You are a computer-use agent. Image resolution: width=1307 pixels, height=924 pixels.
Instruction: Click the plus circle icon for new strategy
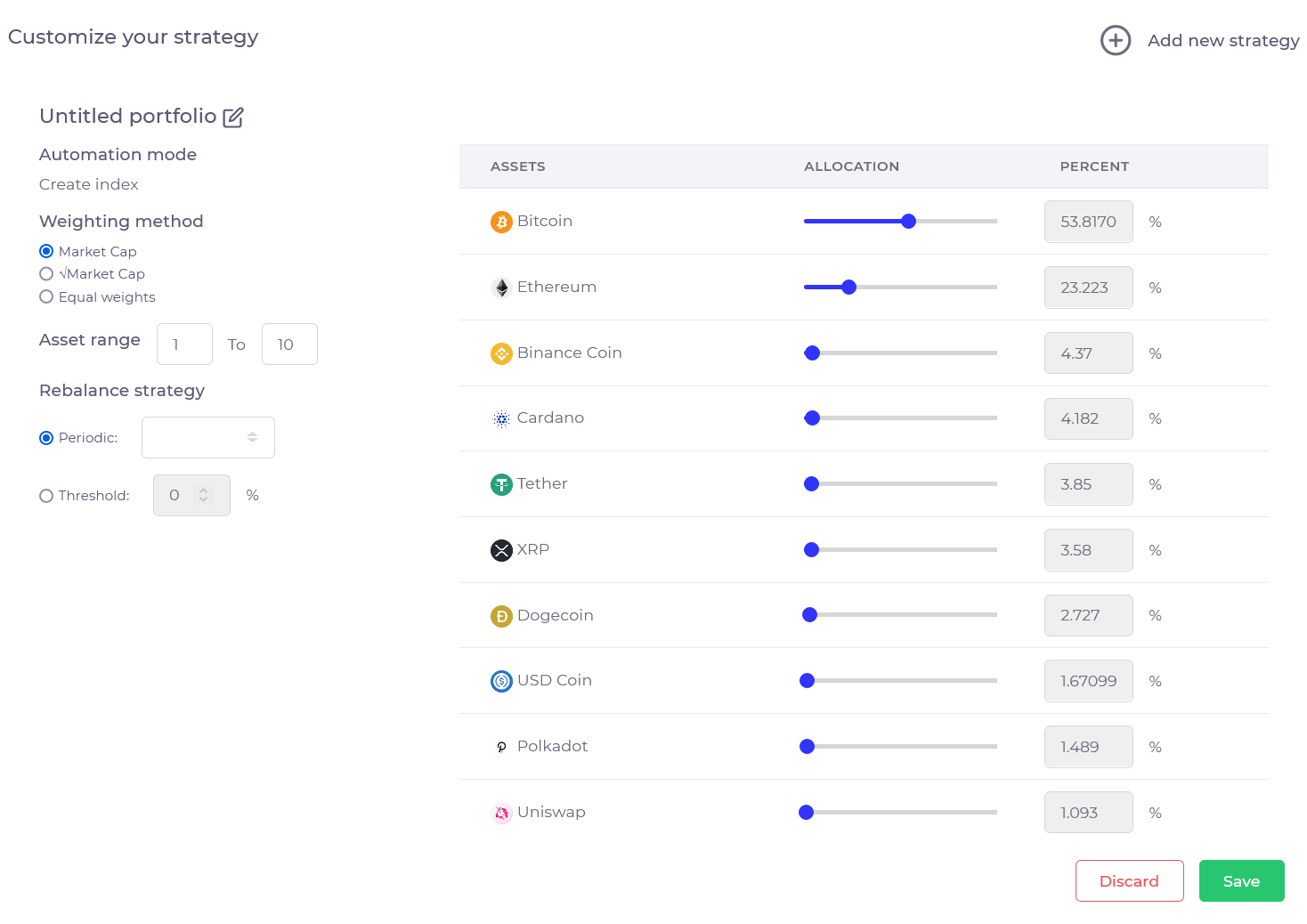(1116, 40)
